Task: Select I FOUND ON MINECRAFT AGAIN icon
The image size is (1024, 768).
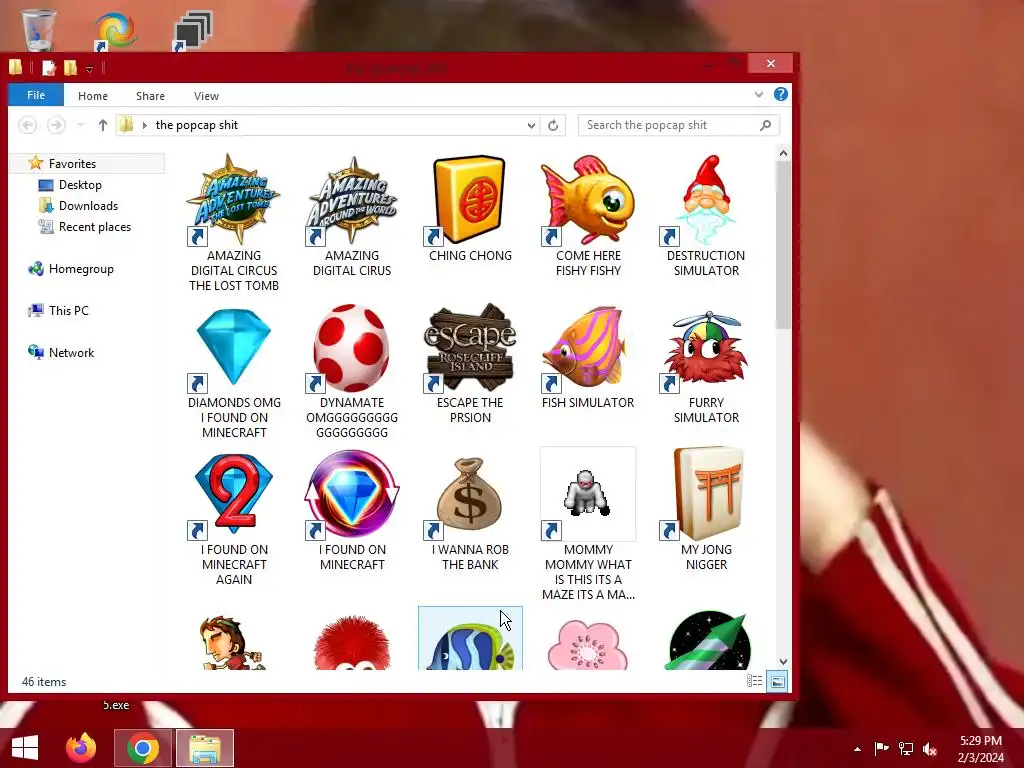Action: pos(234,494)
